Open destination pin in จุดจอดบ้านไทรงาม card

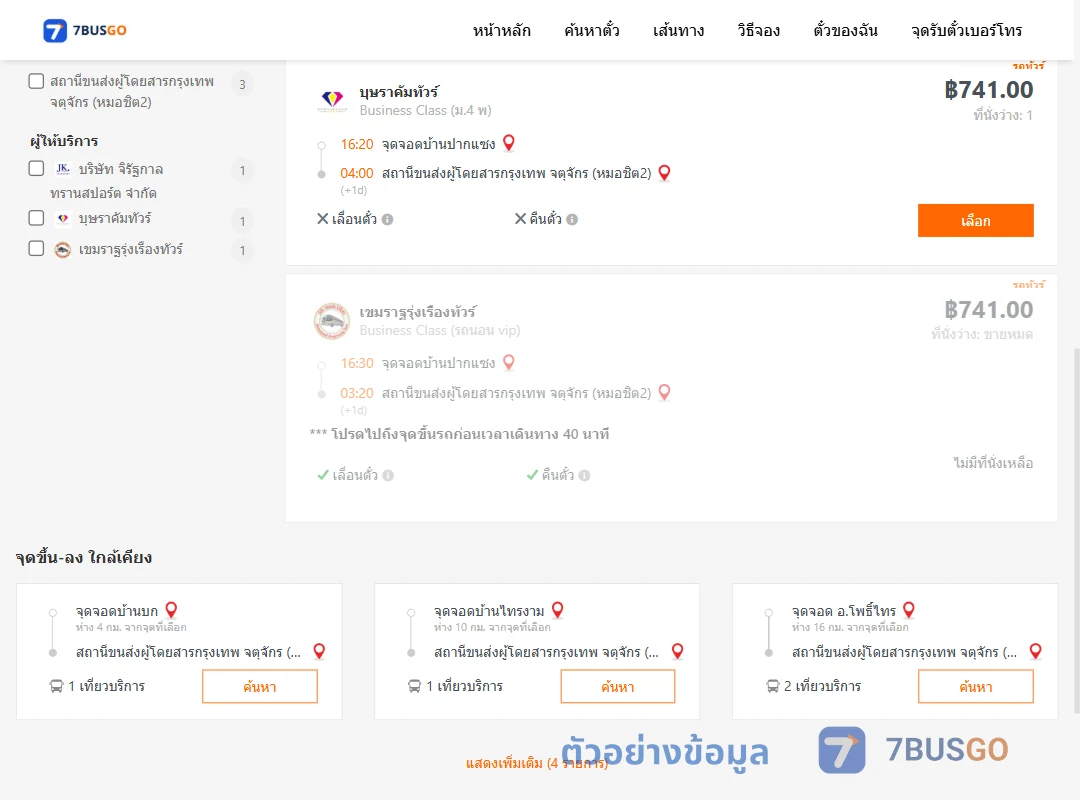tap(678, 651)
